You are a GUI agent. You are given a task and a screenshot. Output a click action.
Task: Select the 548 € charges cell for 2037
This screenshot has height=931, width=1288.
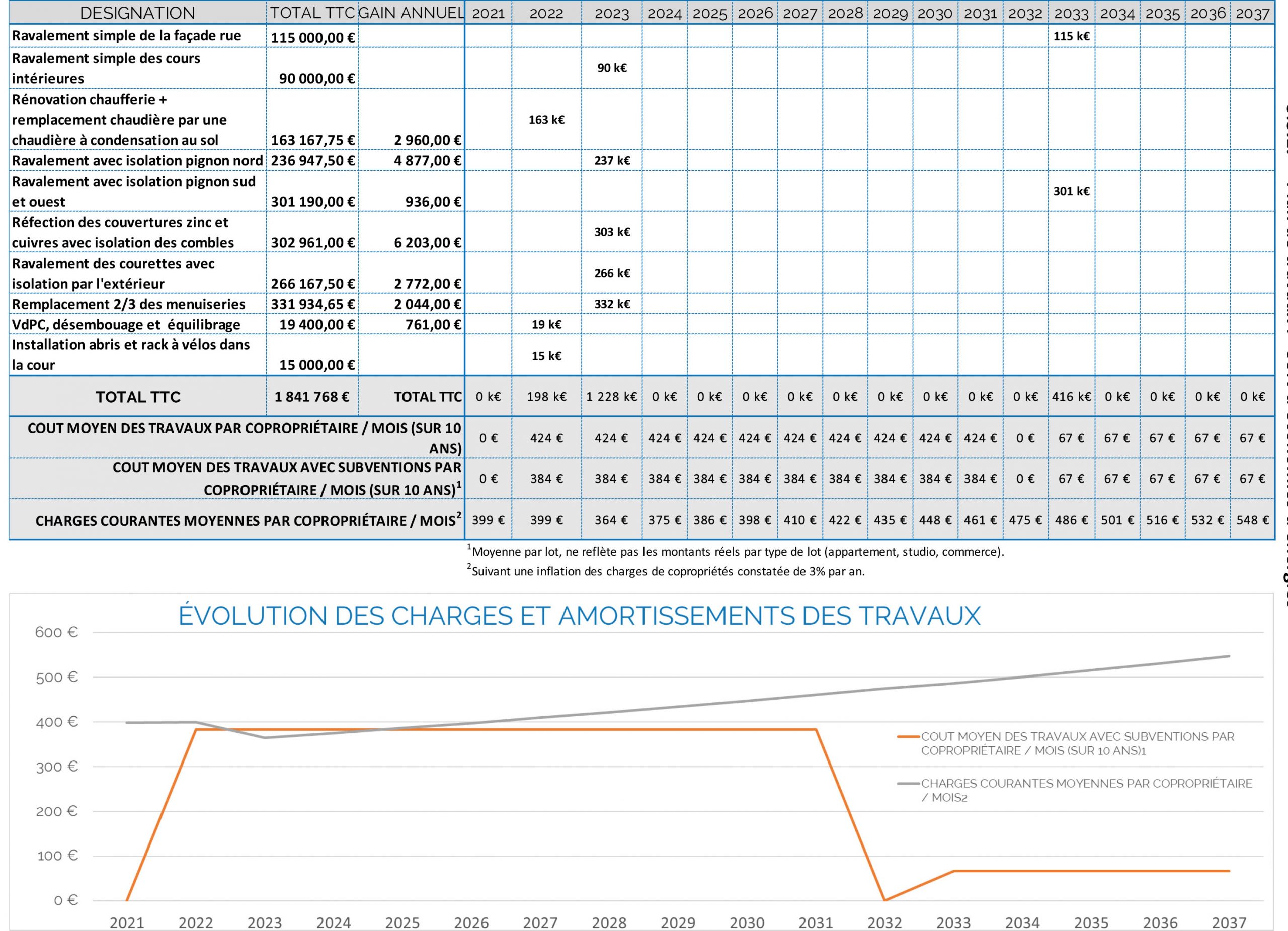(x=1252, y=520)
